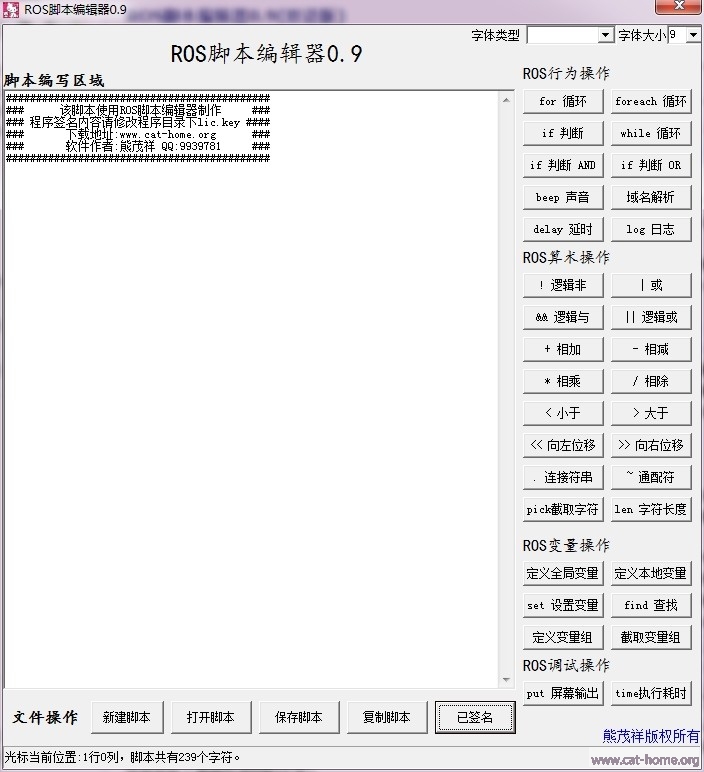This screenshot has width=704, height=772.
Task: Click the beep sound button
Action: click(562, 197)
